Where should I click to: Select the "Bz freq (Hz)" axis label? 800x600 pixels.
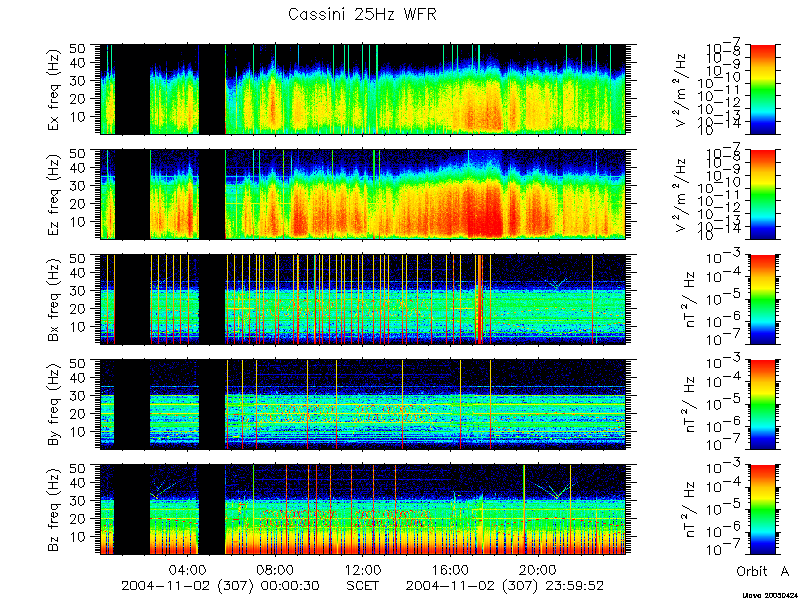pyautogui.click(x=54, y=509)
